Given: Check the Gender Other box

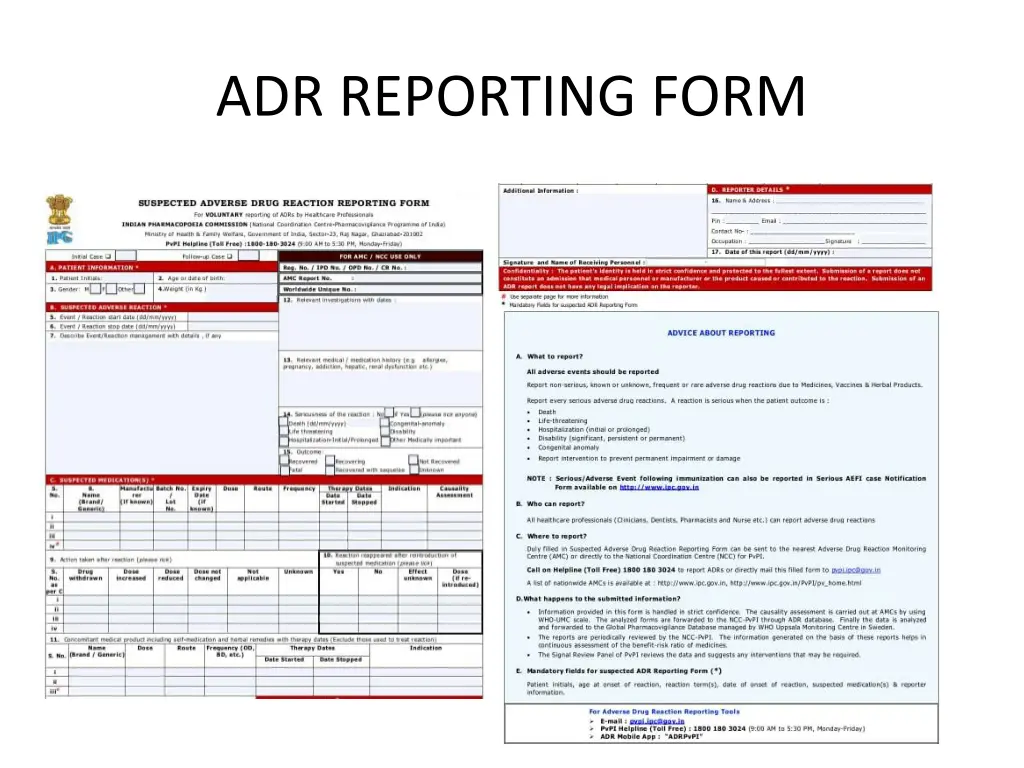Looking at the screenshot, I should point(139,289).
